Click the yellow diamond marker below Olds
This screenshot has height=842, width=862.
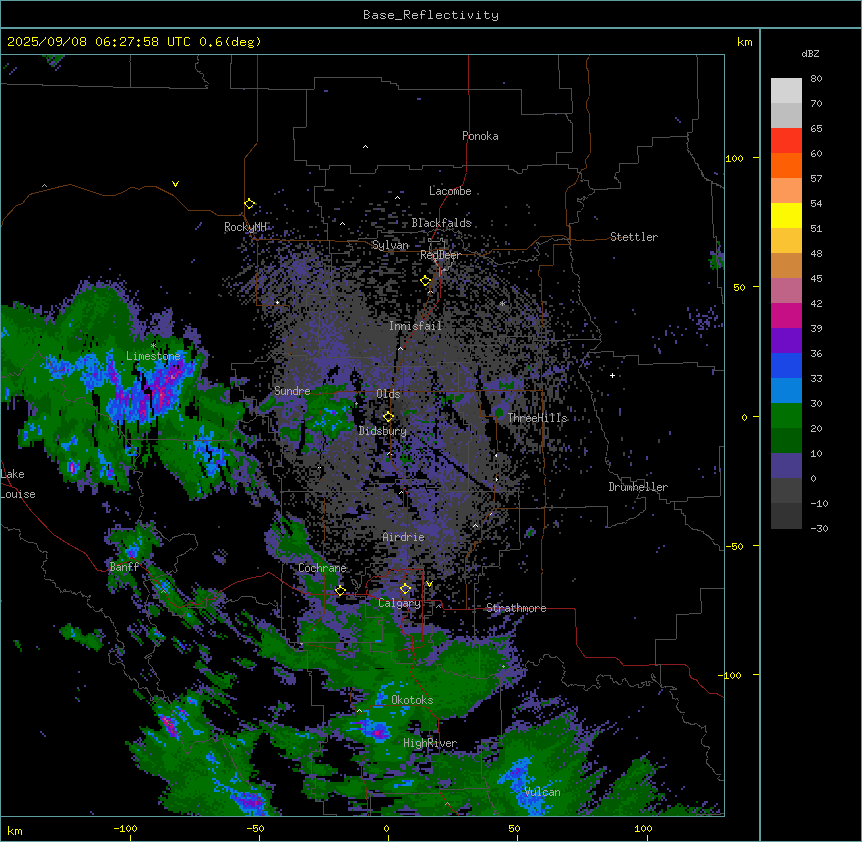click(x=388, y=417)
